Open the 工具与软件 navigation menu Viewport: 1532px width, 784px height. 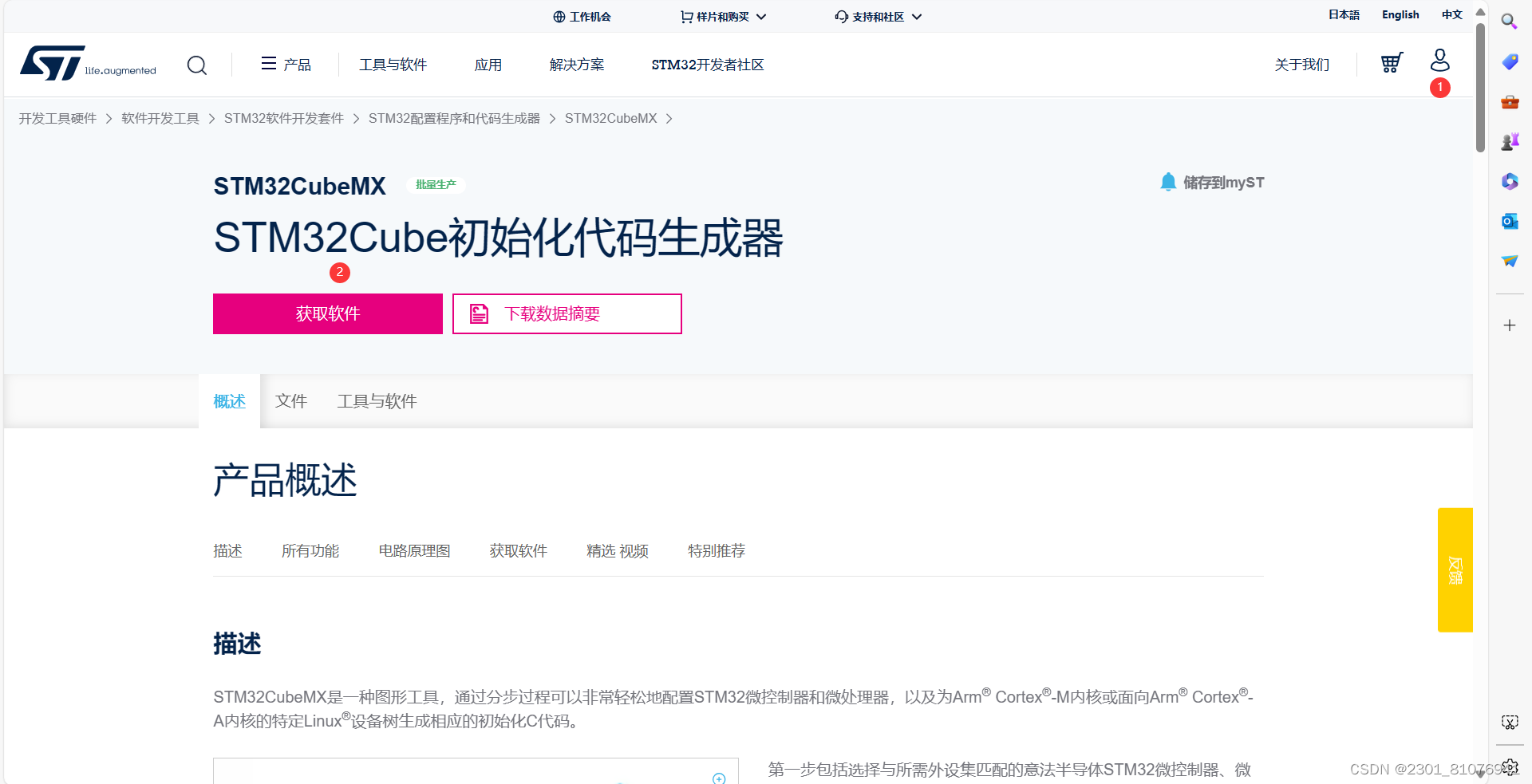pyautogui.click(x=393, y=65)
